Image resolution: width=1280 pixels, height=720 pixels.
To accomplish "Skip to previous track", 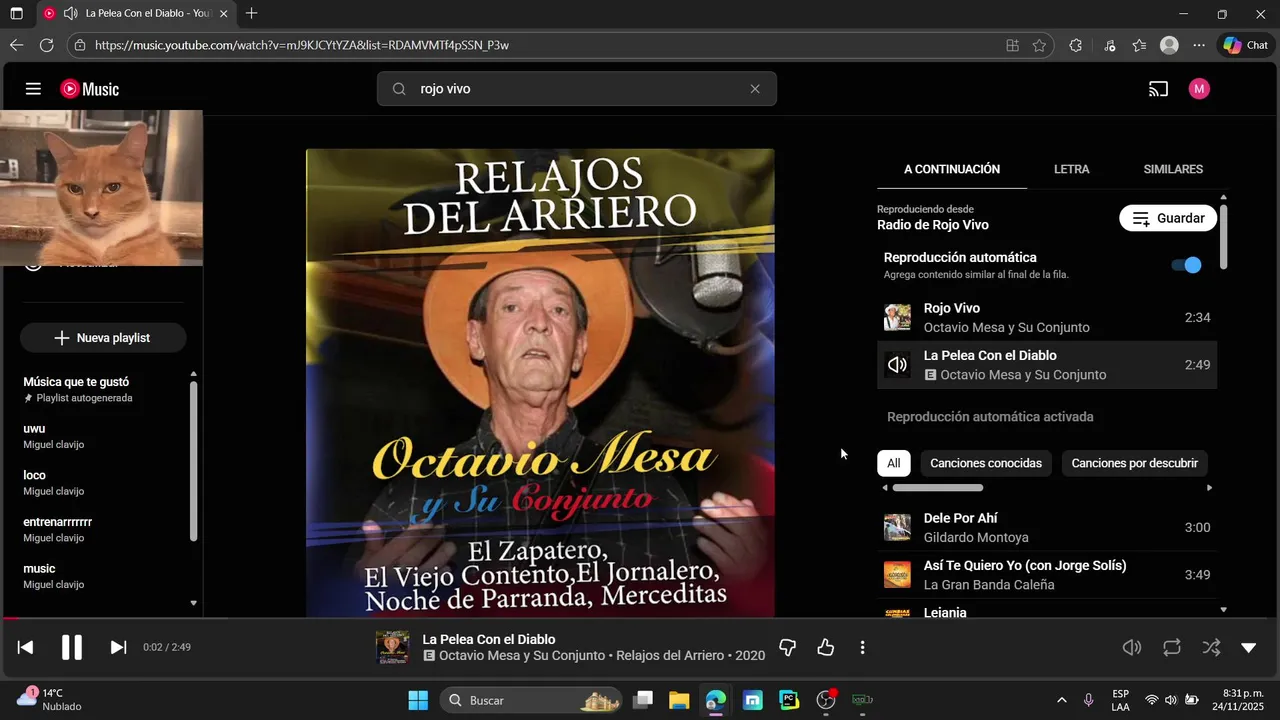I will point(26,647).
